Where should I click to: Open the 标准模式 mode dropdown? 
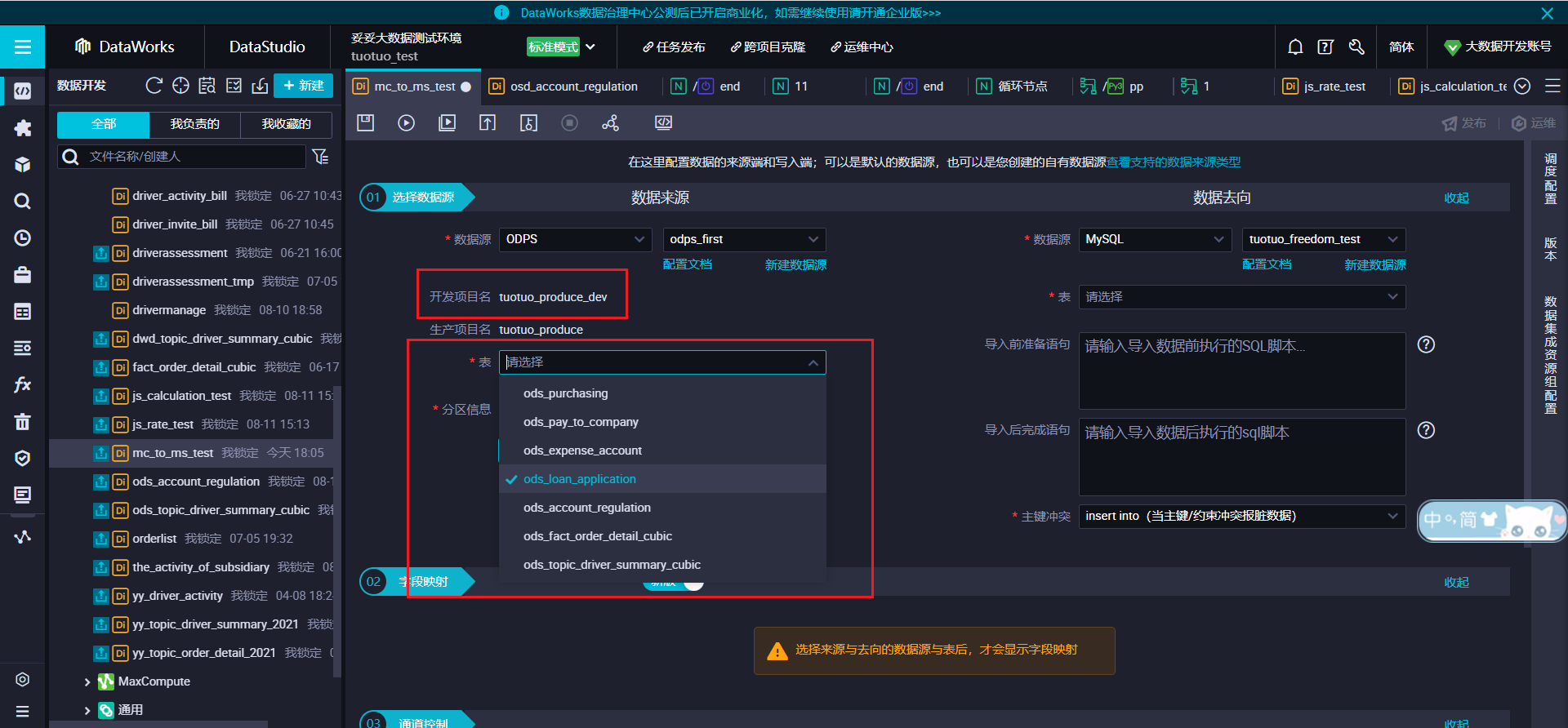tap(561, 47)
